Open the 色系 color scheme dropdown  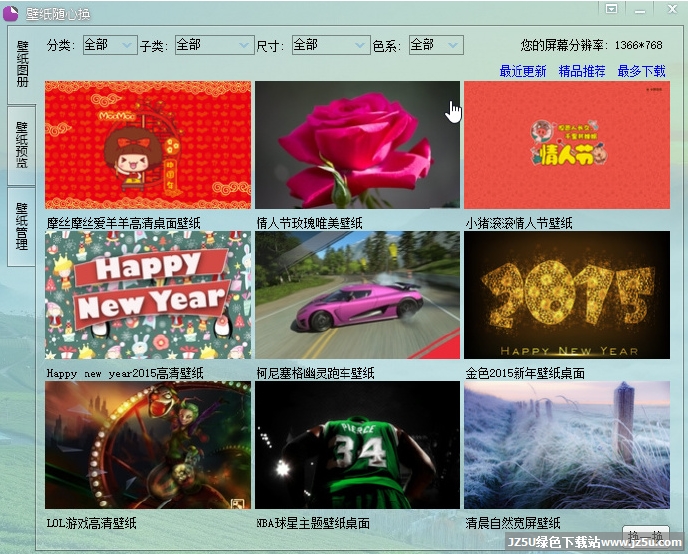coord(436,45)
